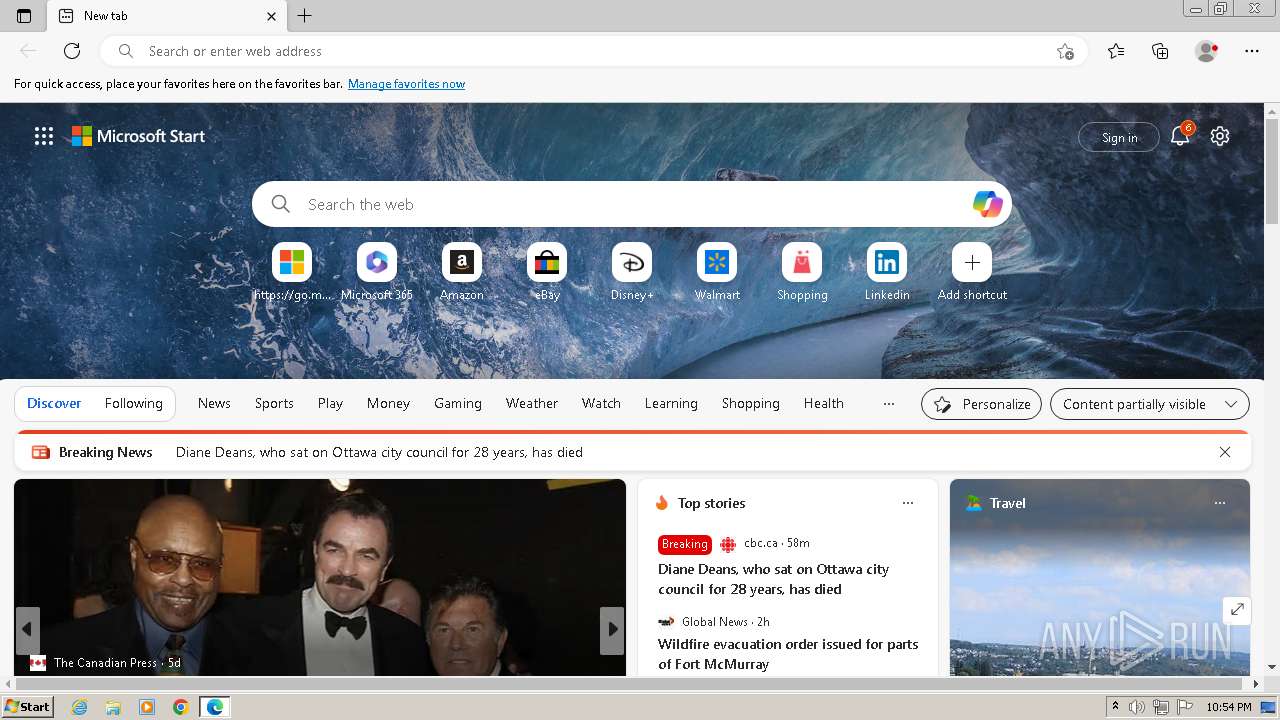1280x720 pixels.
Task: Click the Sign in button
Action: (1119, 137)
